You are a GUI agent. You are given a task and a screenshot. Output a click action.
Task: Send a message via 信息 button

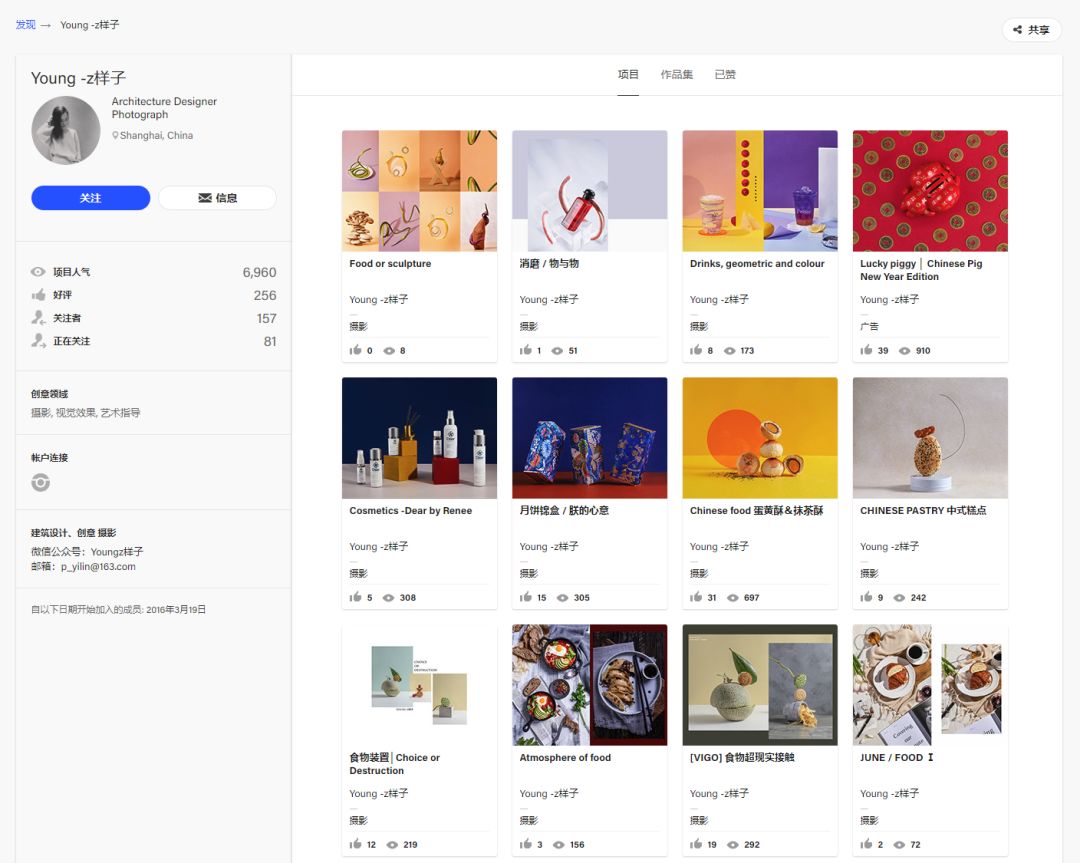[217, 198]
